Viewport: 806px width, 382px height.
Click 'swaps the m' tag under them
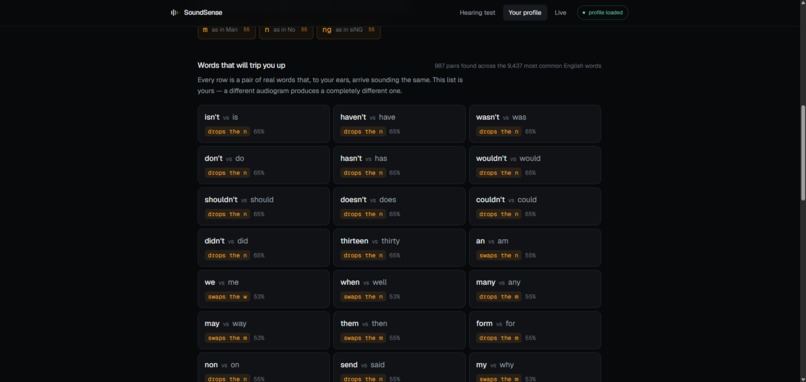click(363, 338)
